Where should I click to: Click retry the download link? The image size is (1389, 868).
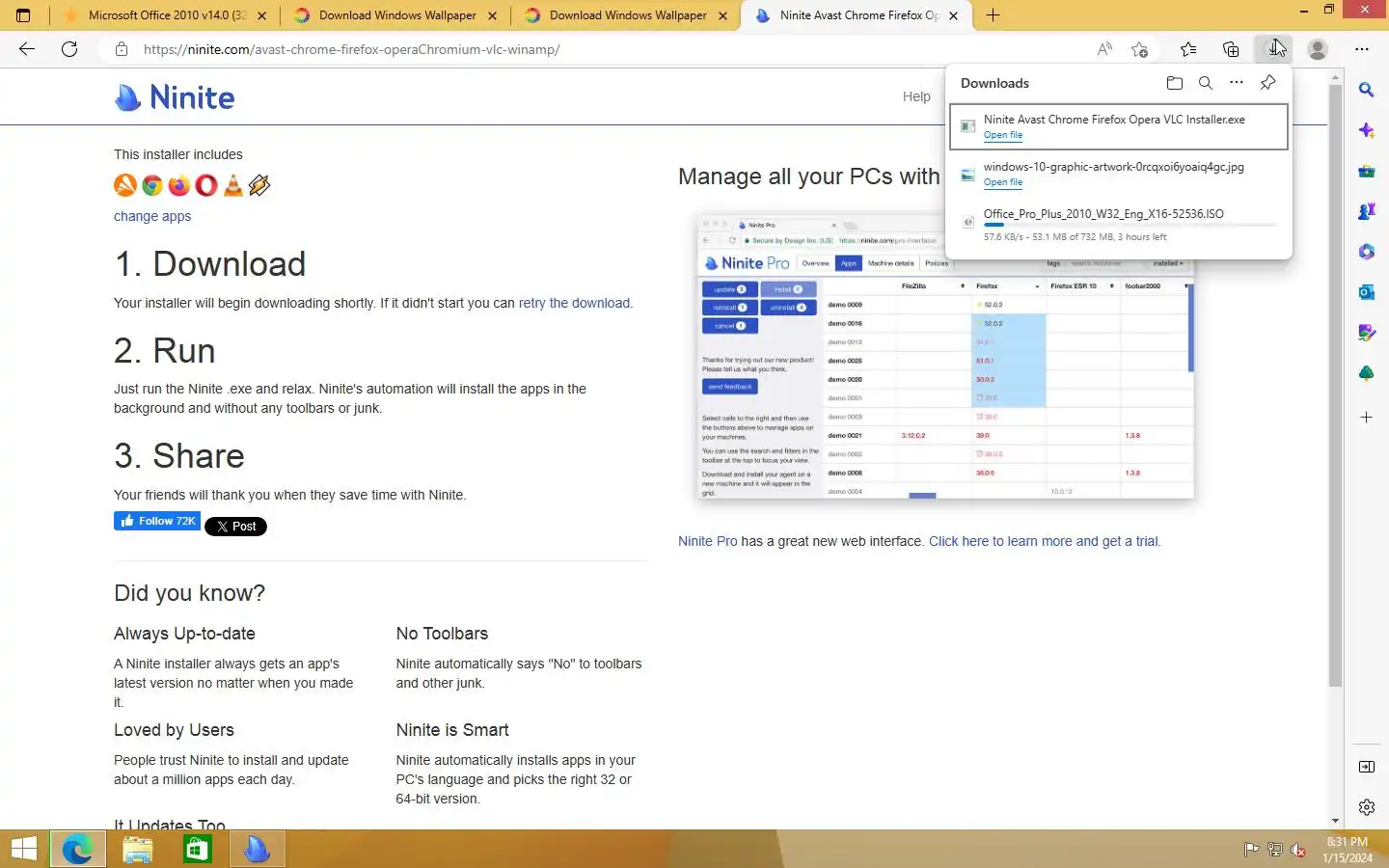(x=574, y=303)
